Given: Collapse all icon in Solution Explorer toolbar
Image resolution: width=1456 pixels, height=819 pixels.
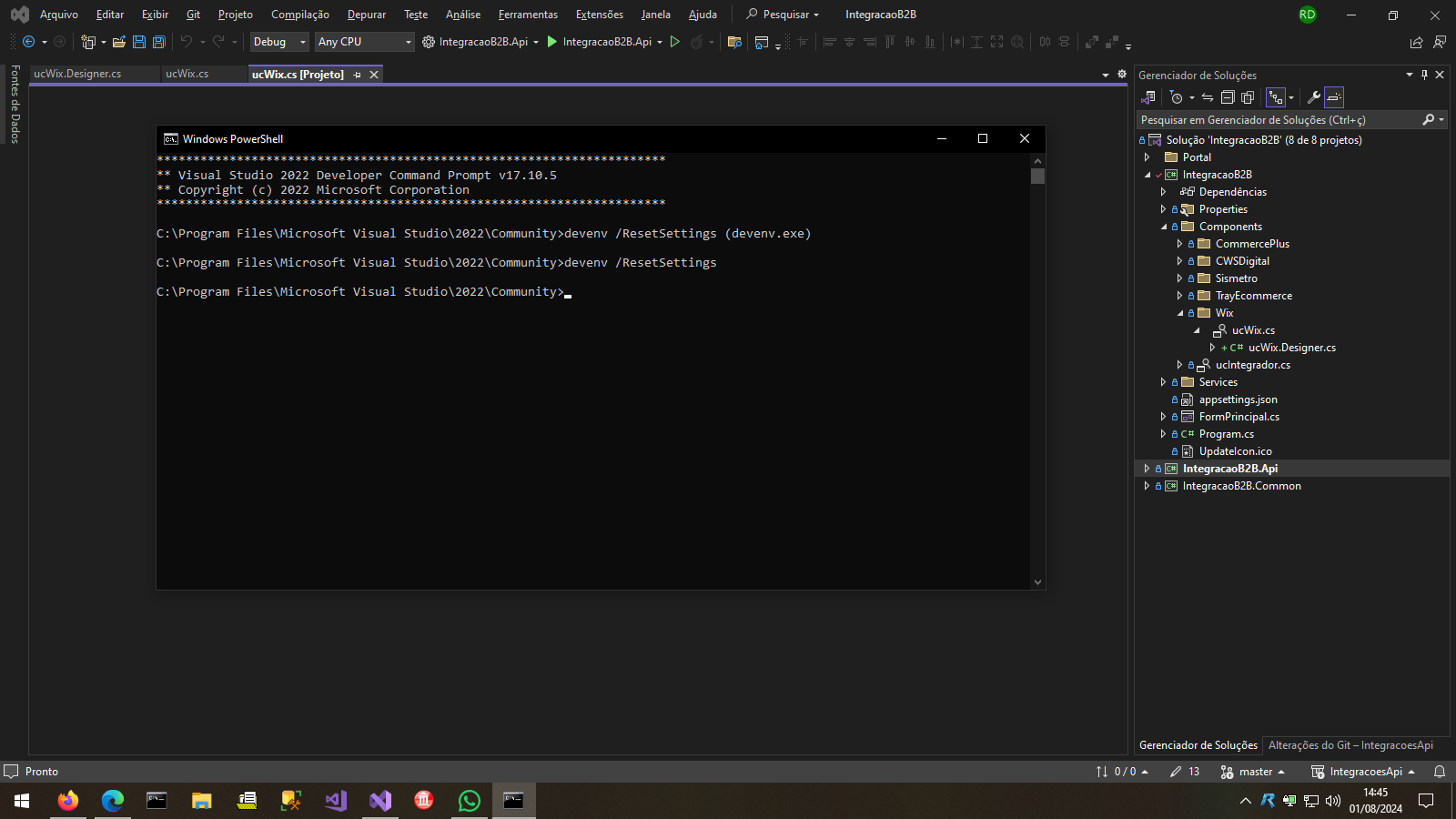Looking at the screenshot, I should point(1228,97).
